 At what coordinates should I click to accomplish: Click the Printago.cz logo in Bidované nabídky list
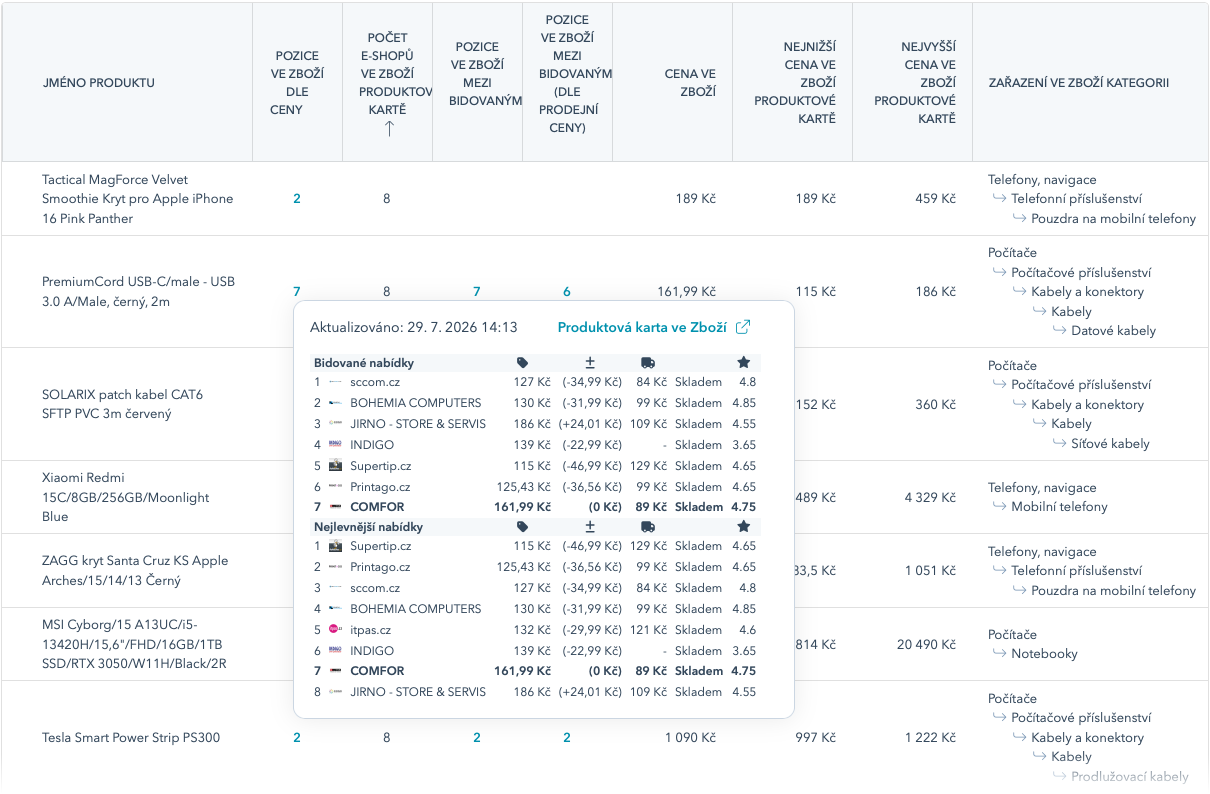coord(336,487)
